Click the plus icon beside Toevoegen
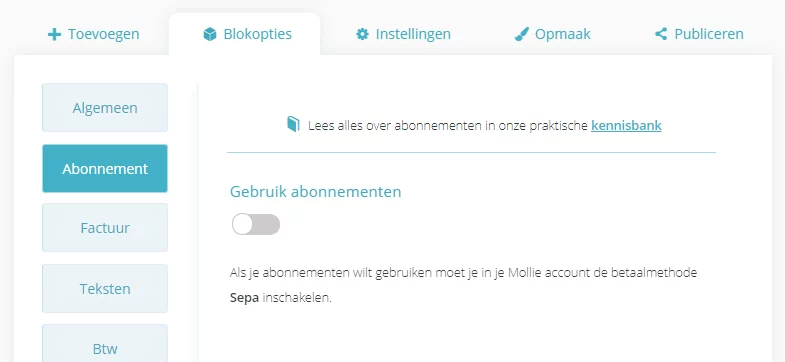Image resolution: width=785 pixels, height=362 pixels. pyautogui.click(x=54, y=35)
